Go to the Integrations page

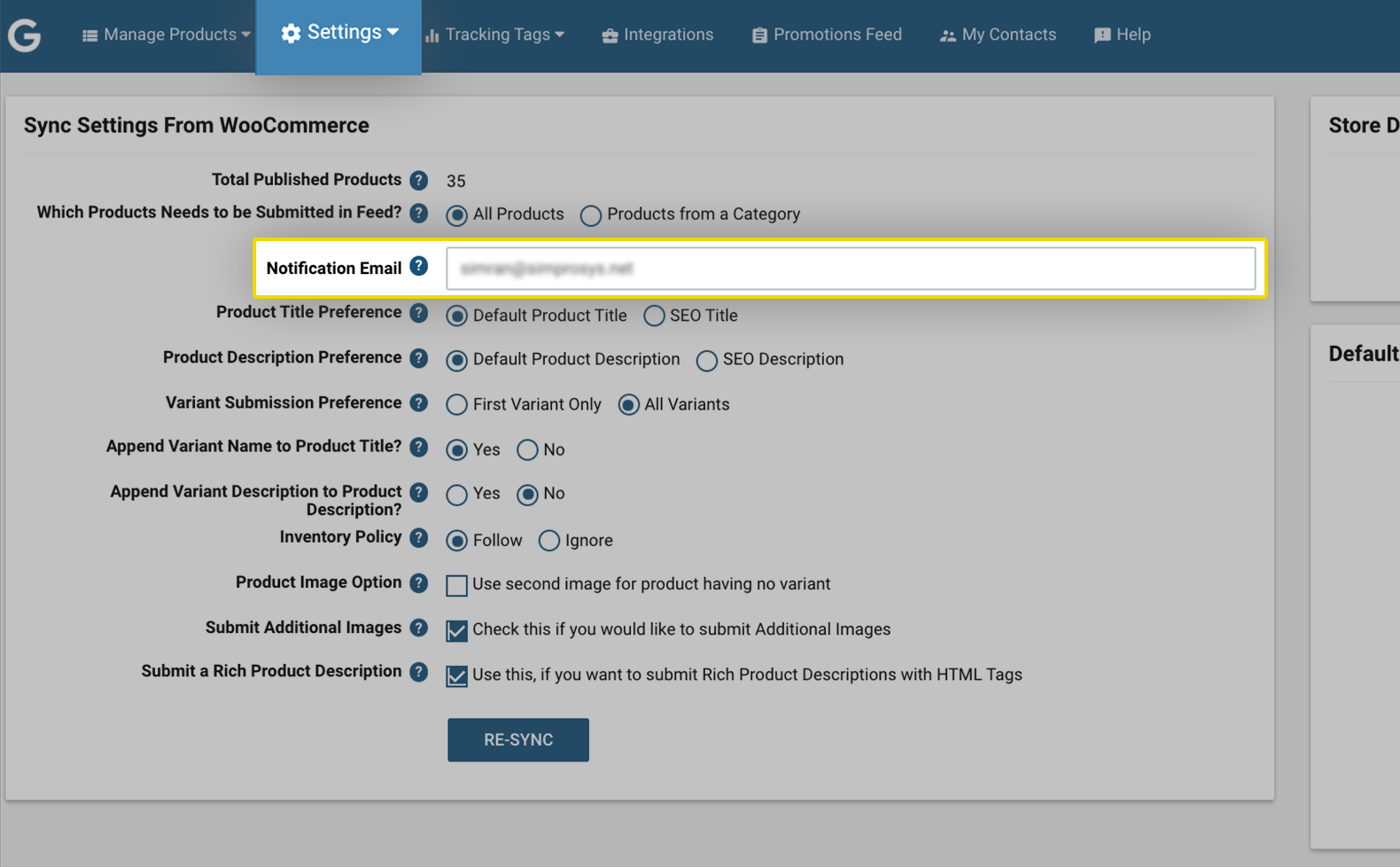coord(657,35)
